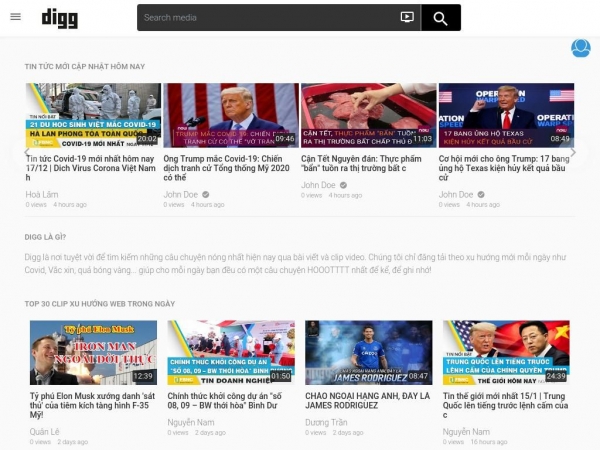Open title 'Chính thức khởi công dự án'
The height and width of the screenshot is (450, 600).
[x=224, y=401]
